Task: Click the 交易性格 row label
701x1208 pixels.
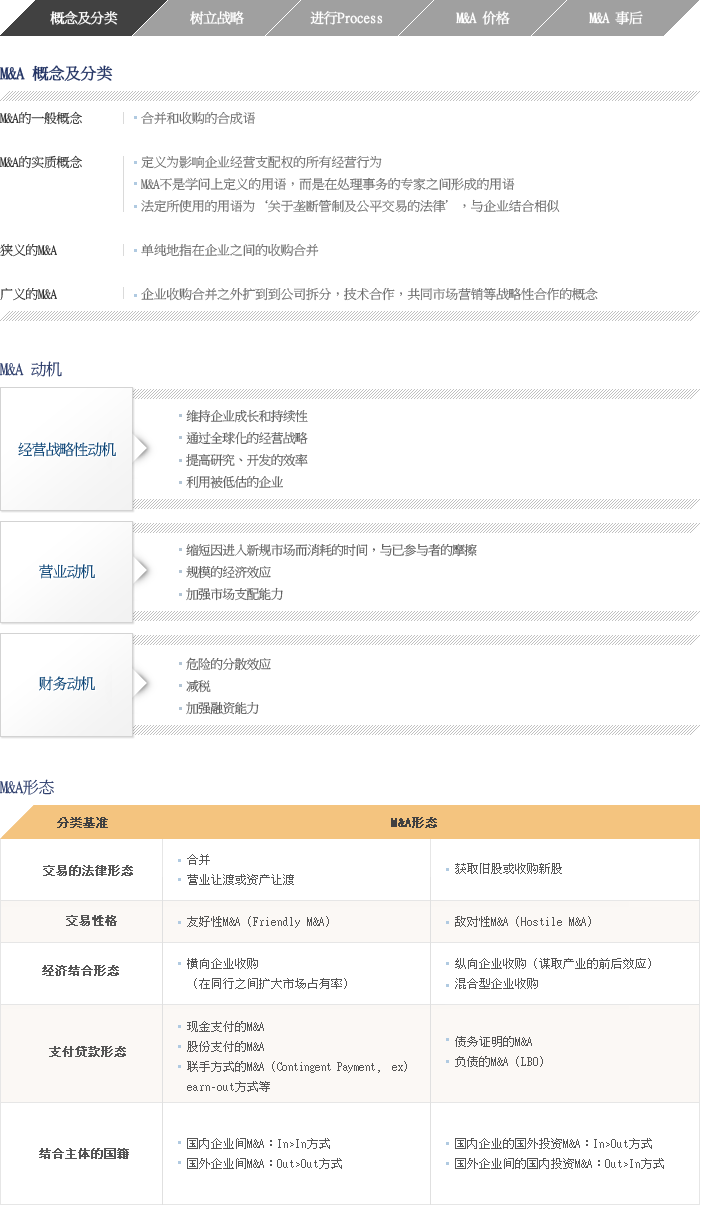Action: click(x=91, y=921)
